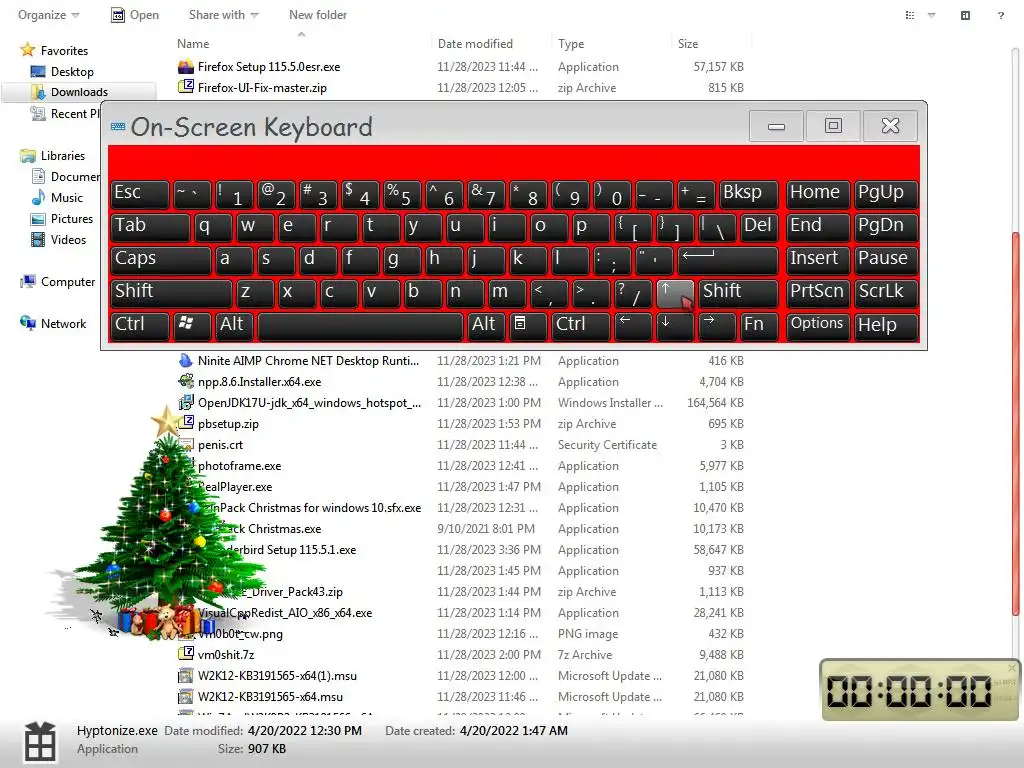Click the Help key on On-Screen Keyboard
This screenshot has width=1024, height=768.
click(886, 325)
